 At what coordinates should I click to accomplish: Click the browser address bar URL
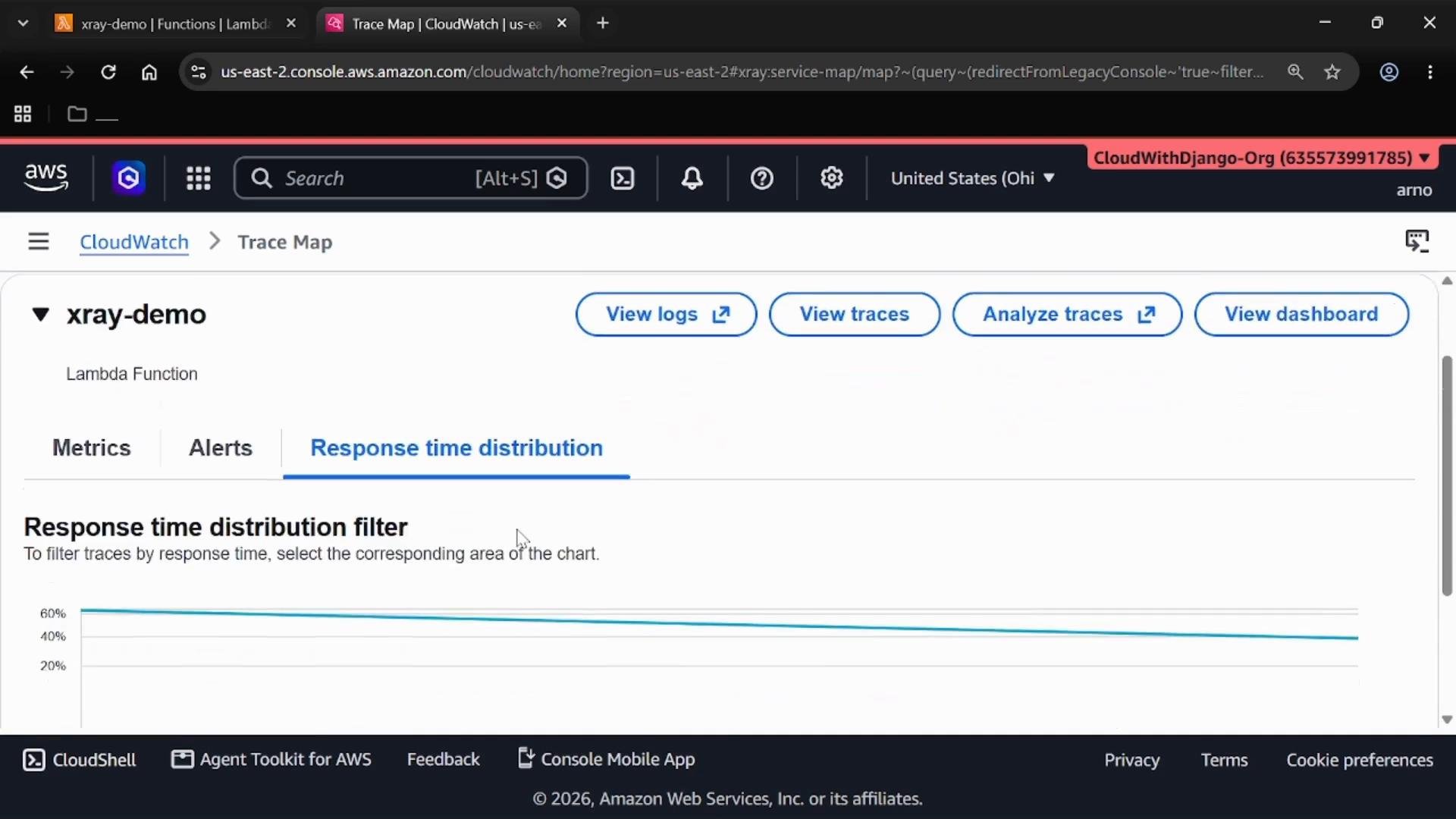[742, 72]
